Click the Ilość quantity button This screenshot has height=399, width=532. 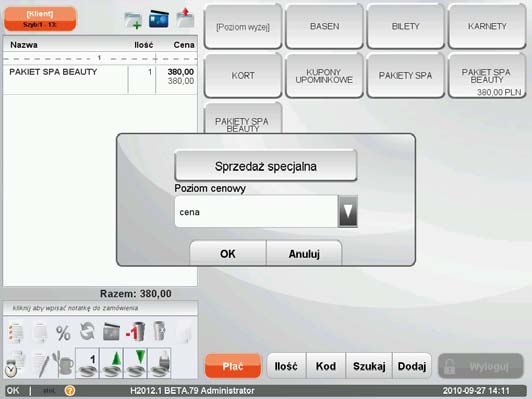(x=286, y=366)
